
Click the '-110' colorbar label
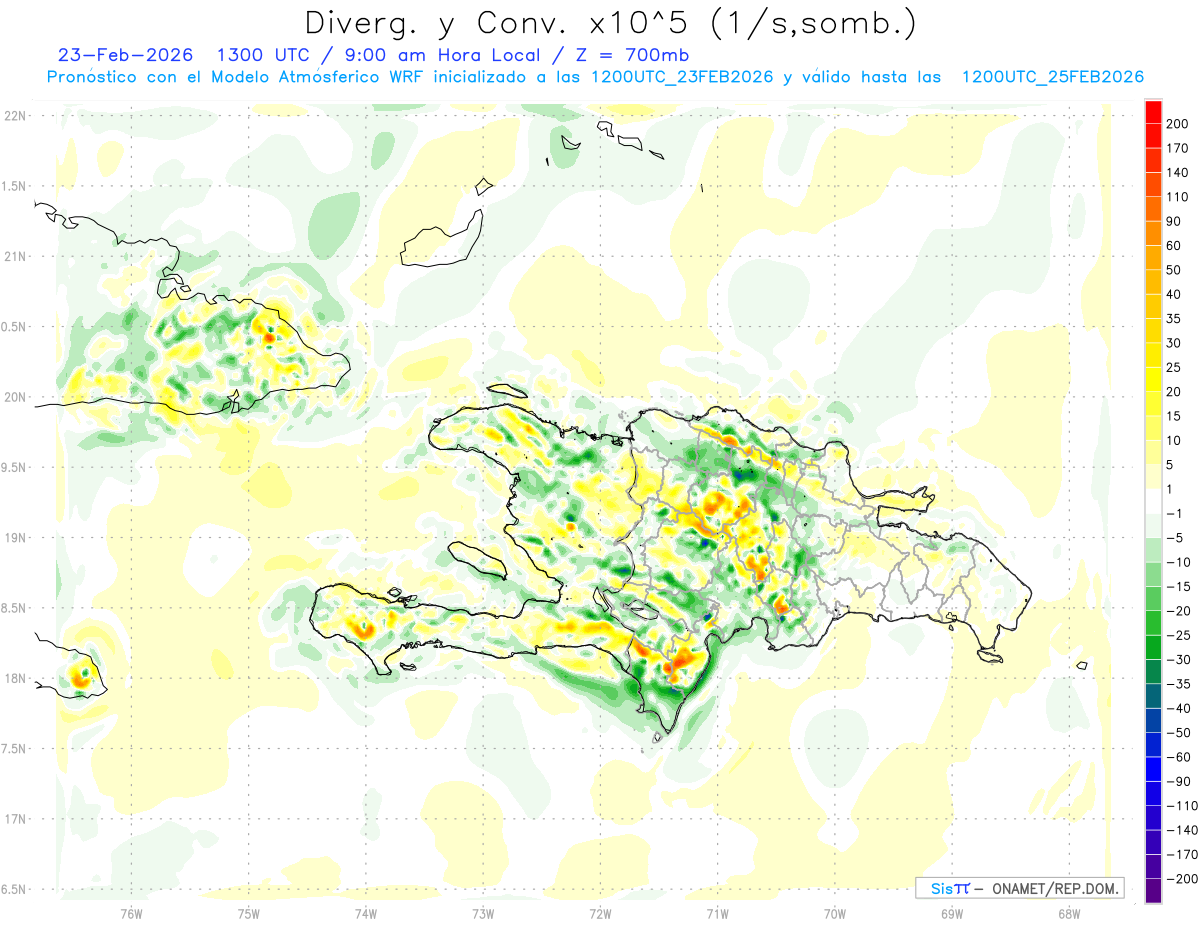1183,806
